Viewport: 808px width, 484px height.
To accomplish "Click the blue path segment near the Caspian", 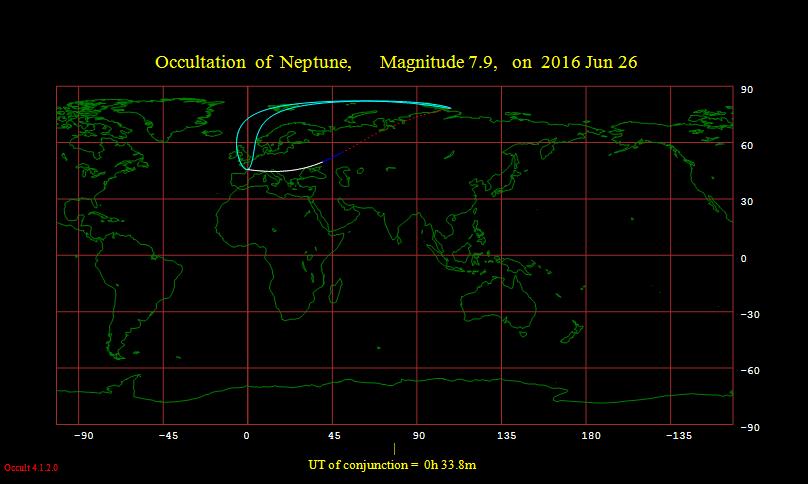I will coord(333,157).
